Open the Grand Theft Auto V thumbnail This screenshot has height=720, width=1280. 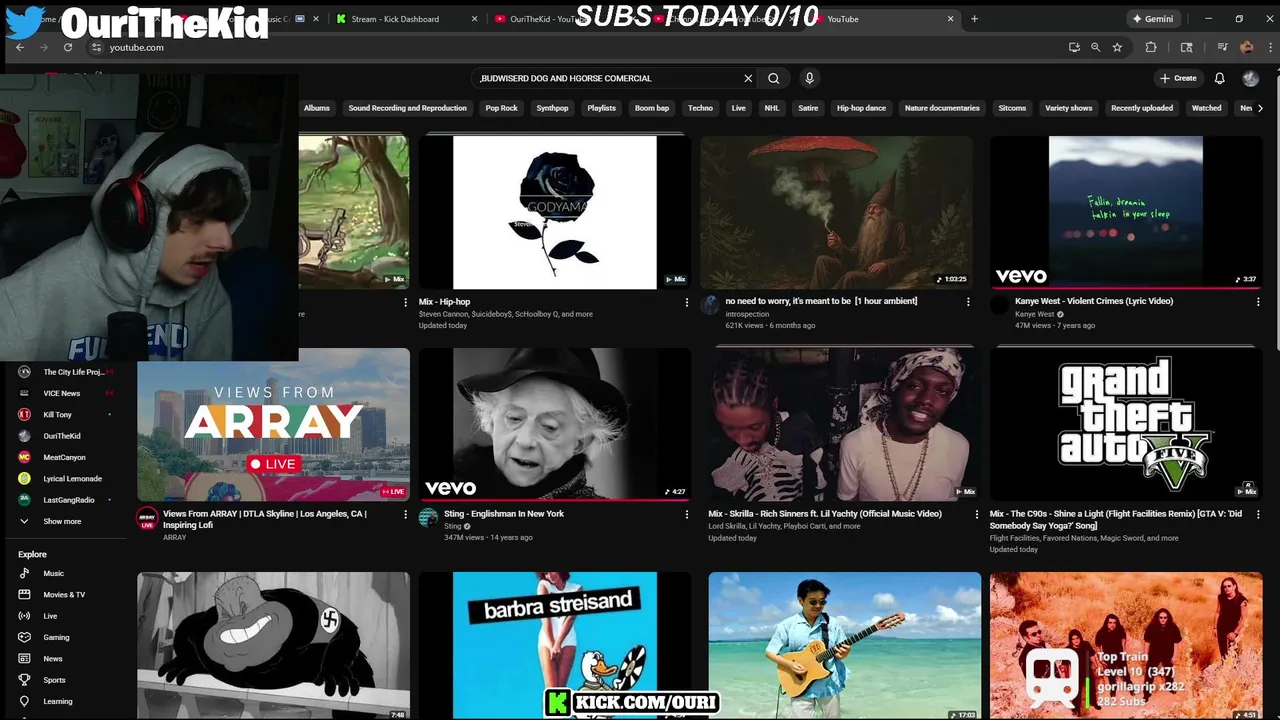[x=1126, y=424]
